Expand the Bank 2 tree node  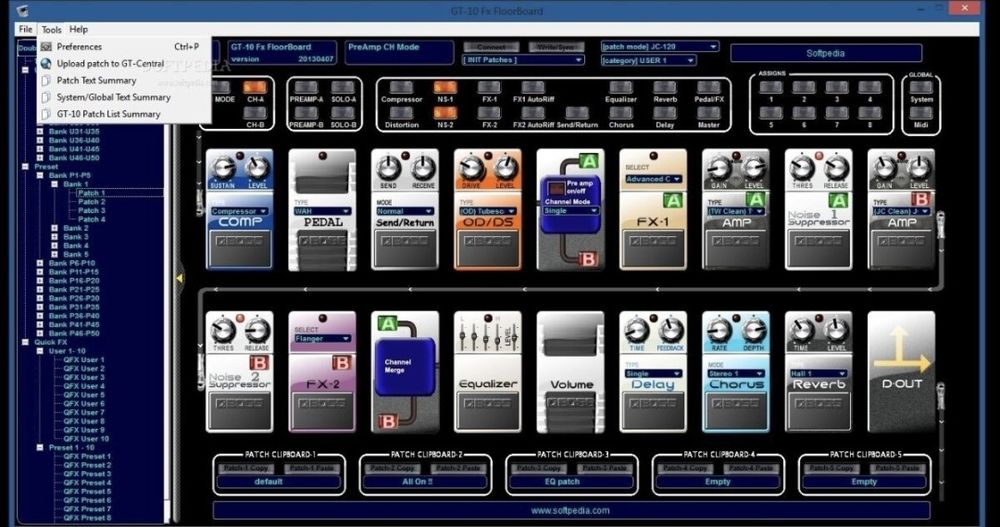pos(54,228)
